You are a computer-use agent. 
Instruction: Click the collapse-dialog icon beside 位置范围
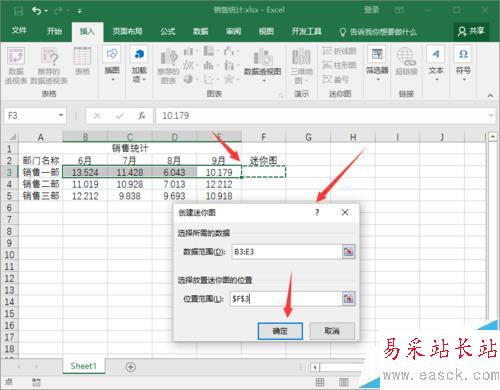[348, 298]
